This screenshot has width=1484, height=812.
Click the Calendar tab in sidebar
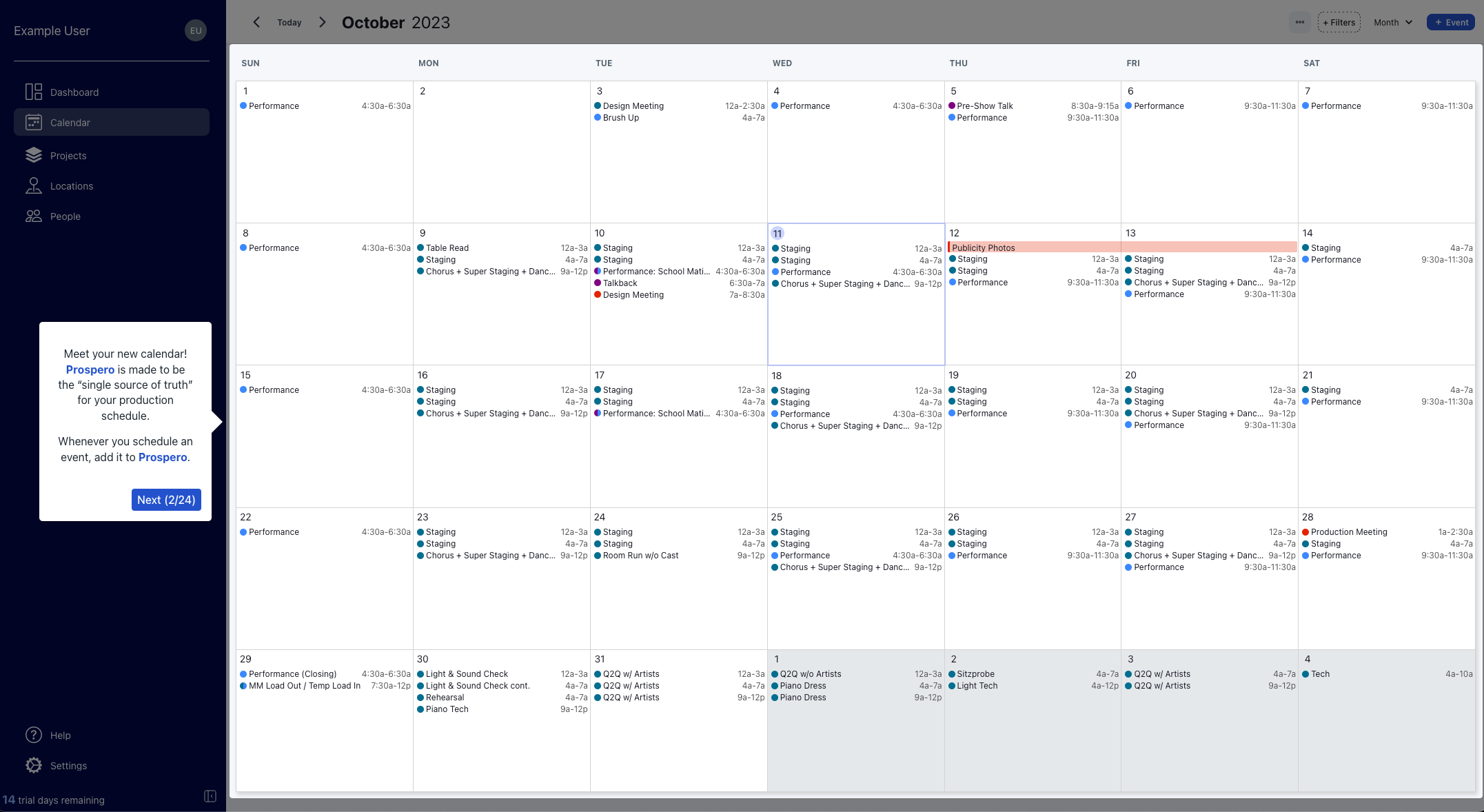click(x=111, y=122)
